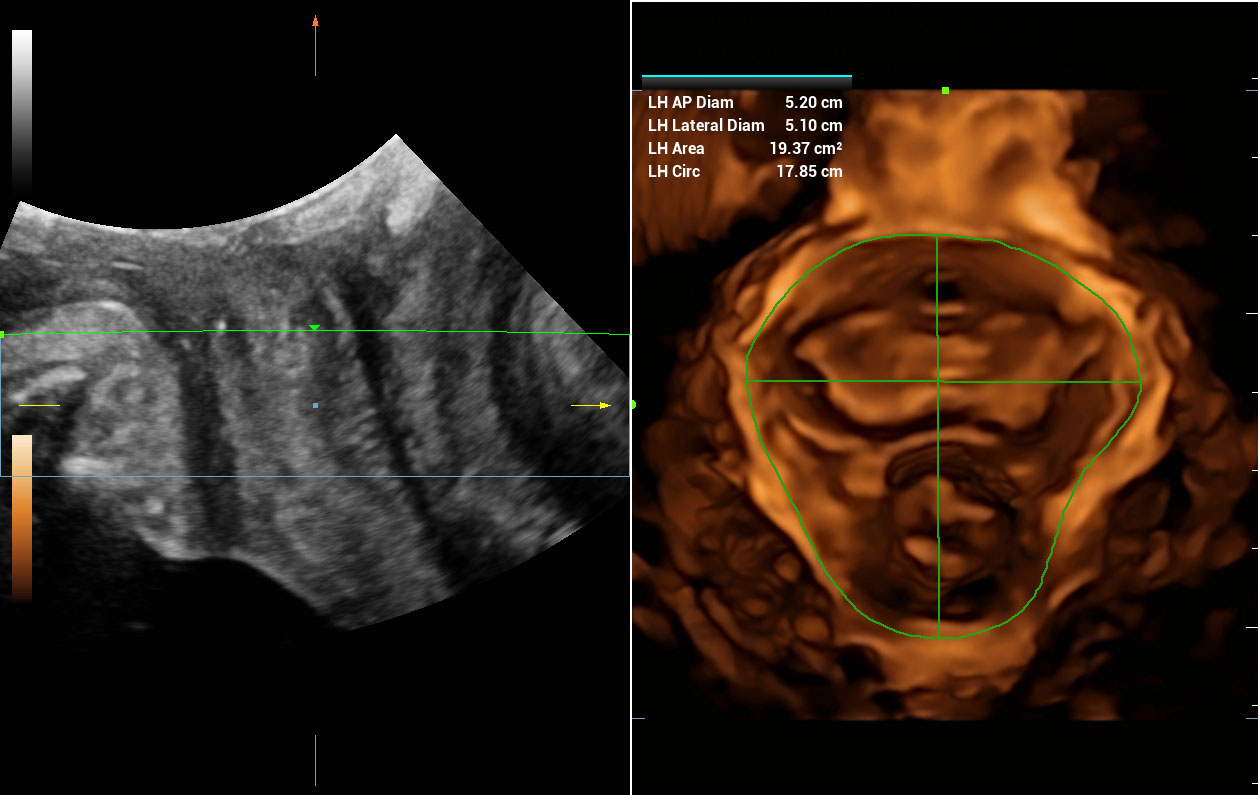This screenshot has height=795, width=1260.
Task: Click green circle handle on panel divider
Action: point(632,405)
